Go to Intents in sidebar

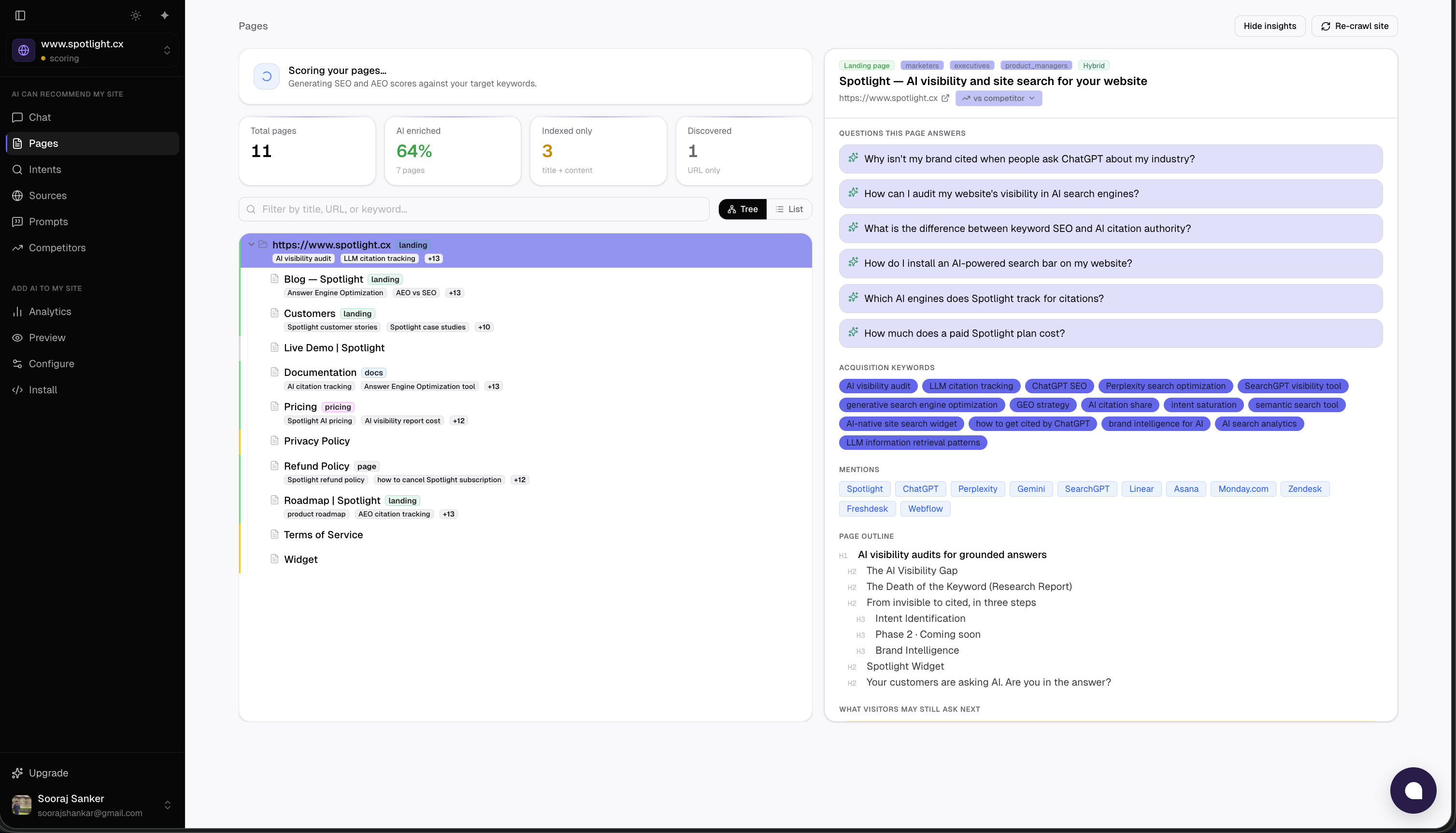pyautogui.click(x=44, y=169)
